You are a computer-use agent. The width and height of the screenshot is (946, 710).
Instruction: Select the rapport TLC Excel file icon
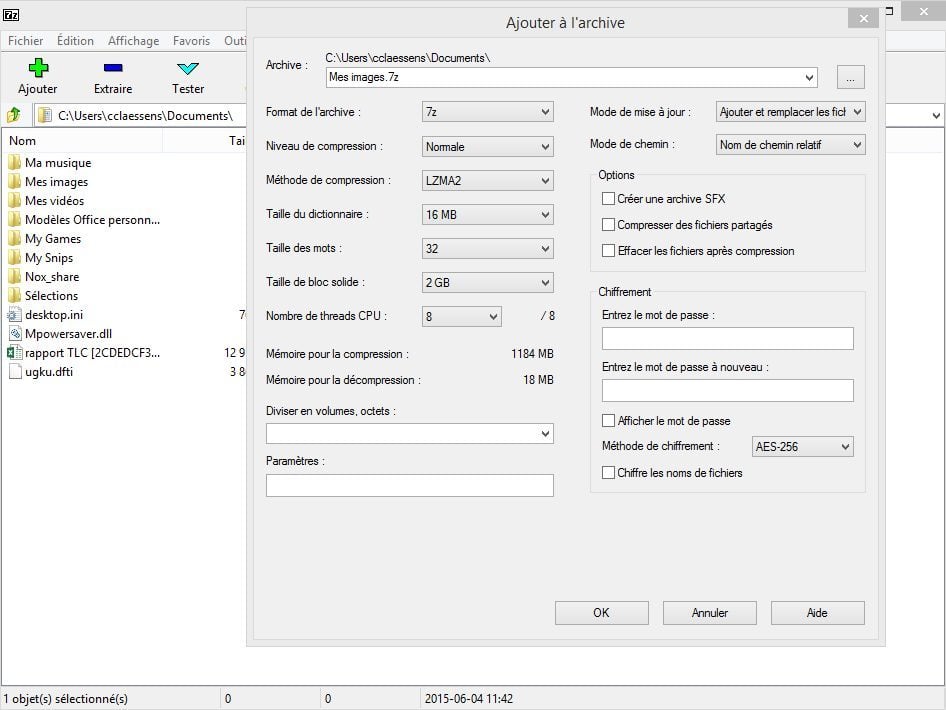click(x=15, y=353)
